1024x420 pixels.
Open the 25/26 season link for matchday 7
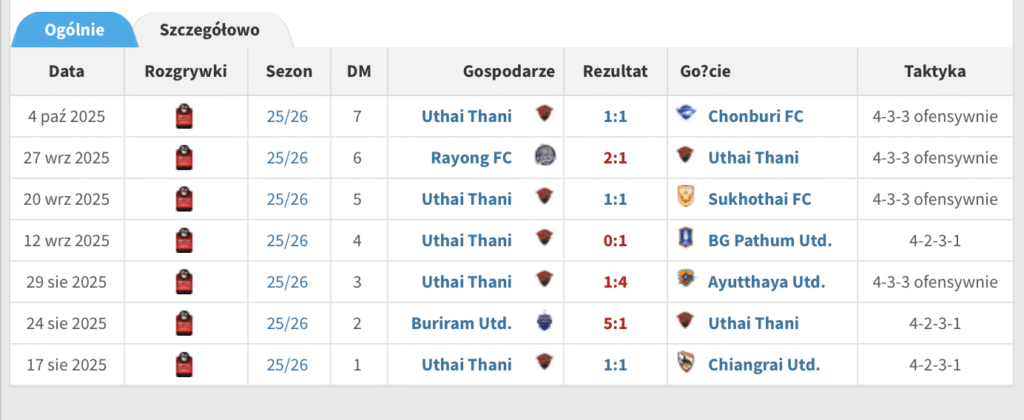289,116
